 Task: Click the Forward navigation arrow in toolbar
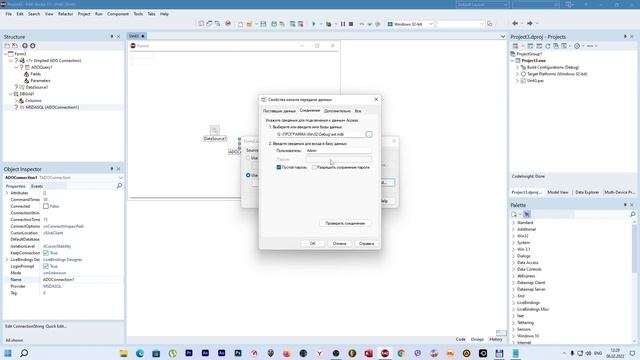(530, 24)
